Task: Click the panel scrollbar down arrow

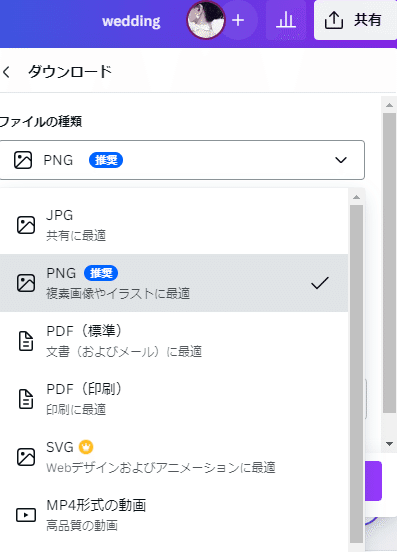Action: point(389,444)
